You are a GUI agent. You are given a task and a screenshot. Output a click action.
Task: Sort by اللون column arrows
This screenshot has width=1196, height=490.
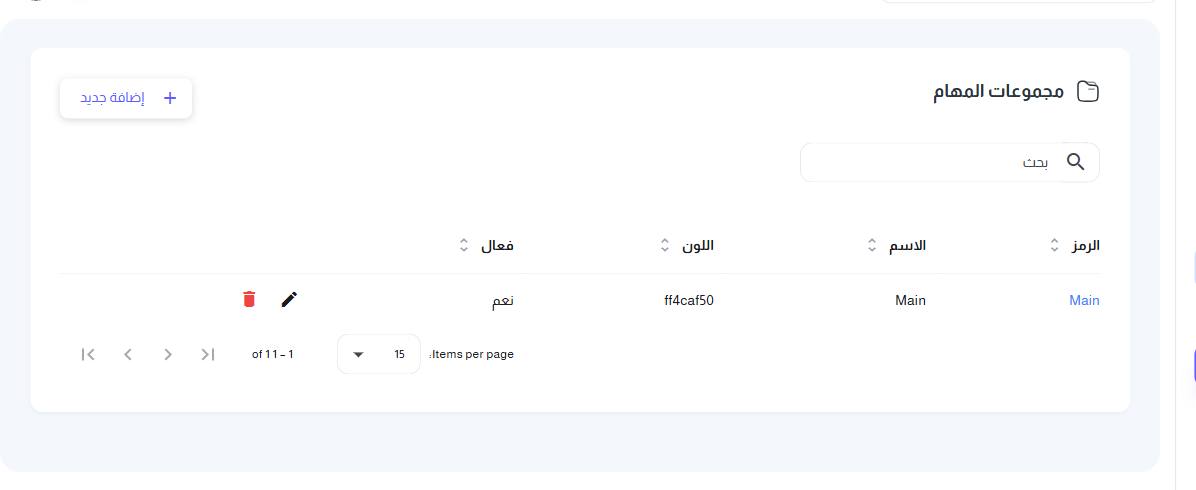(x=664, y=245)
